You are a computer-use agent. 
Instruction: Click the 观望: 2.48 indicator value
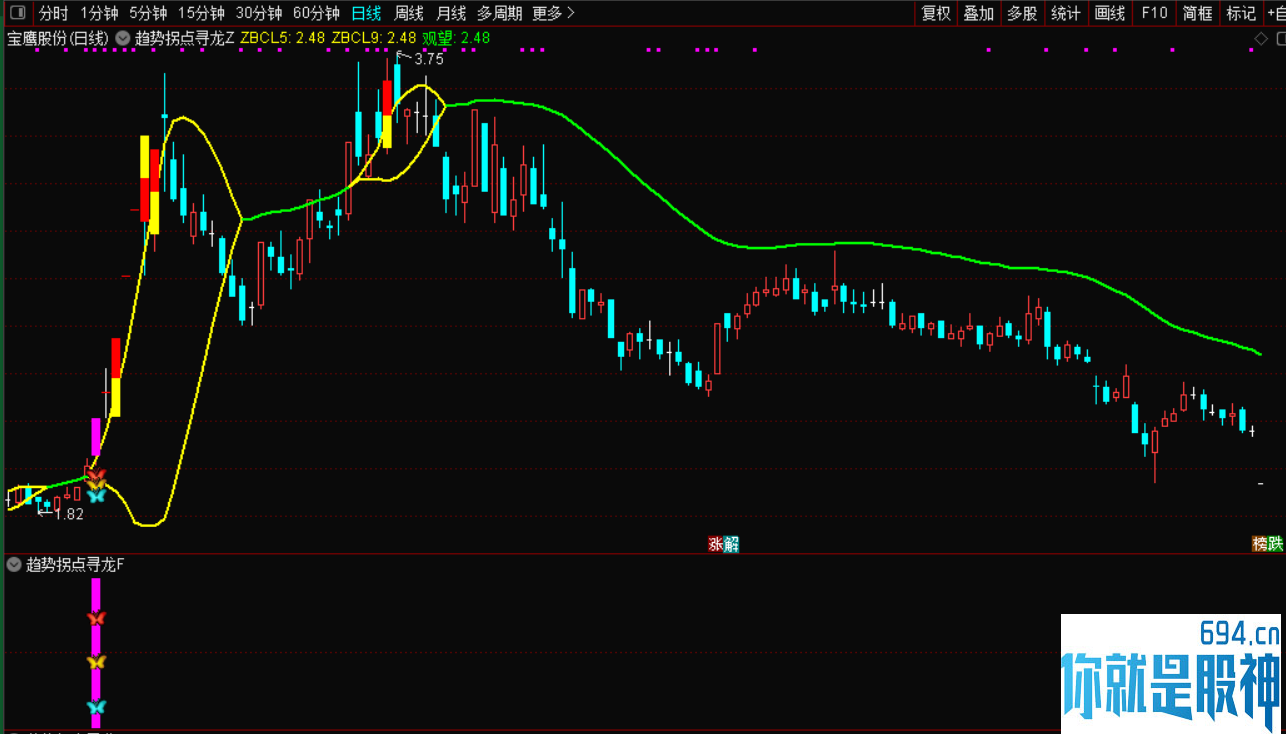[x=456, y=38]
